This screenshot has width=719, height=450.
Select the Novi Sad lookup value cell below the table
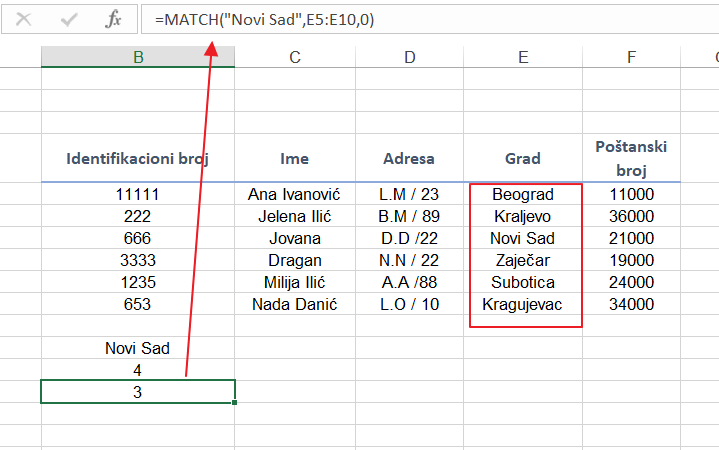[138, 348]
